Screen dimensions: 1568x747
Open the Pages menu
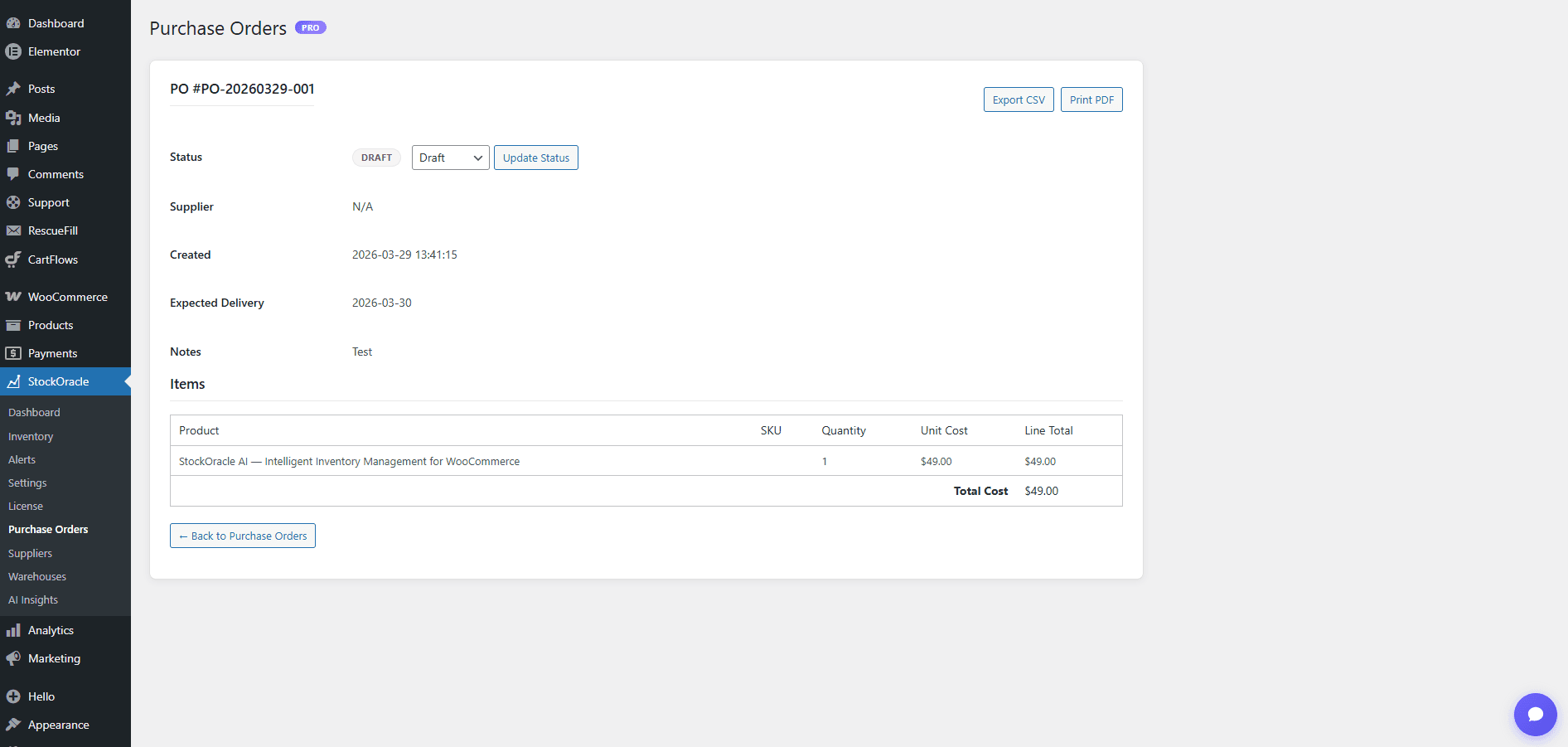43,146
